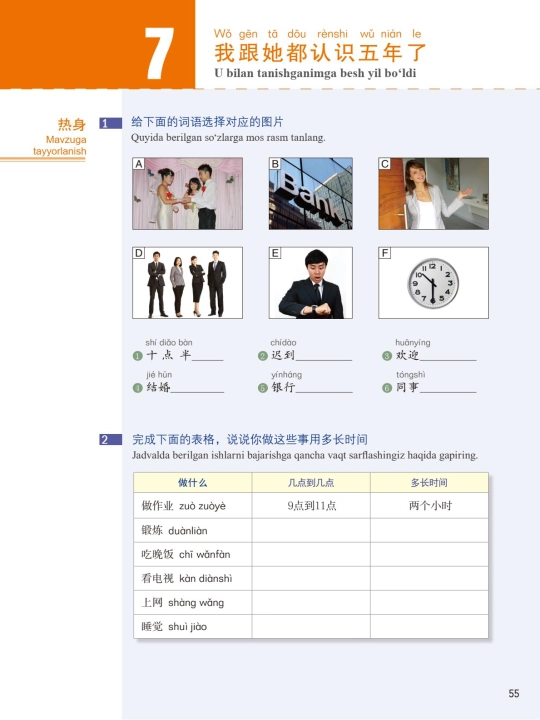Click empty time cell in 锻炼 row

[x=311, y=531]
